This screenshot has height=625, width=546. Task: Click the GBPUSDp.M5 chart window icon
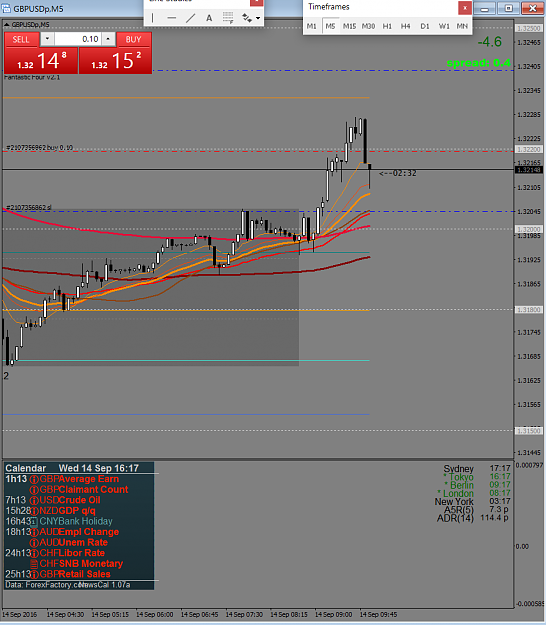[x=6, y=8]
